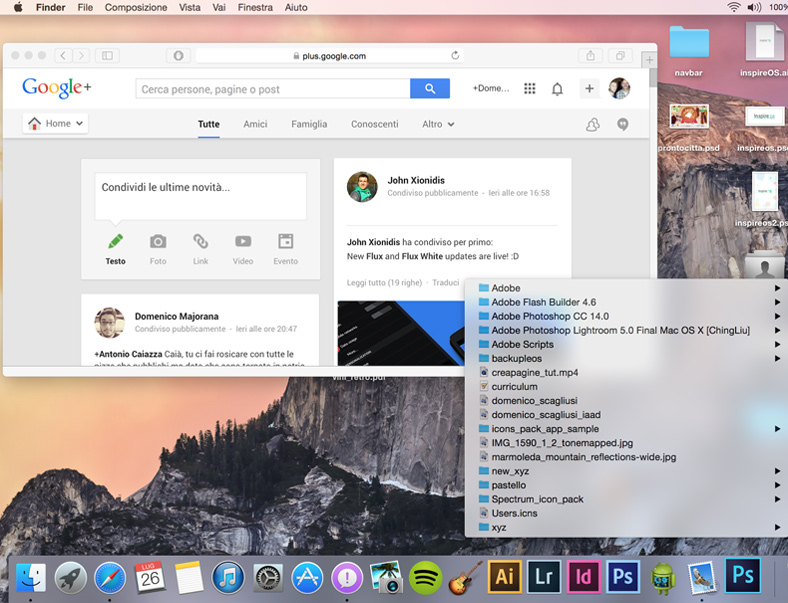Launch Adobe Illustrator from the dock
This screenshot has width=788, height=603.
pos(505,576)
